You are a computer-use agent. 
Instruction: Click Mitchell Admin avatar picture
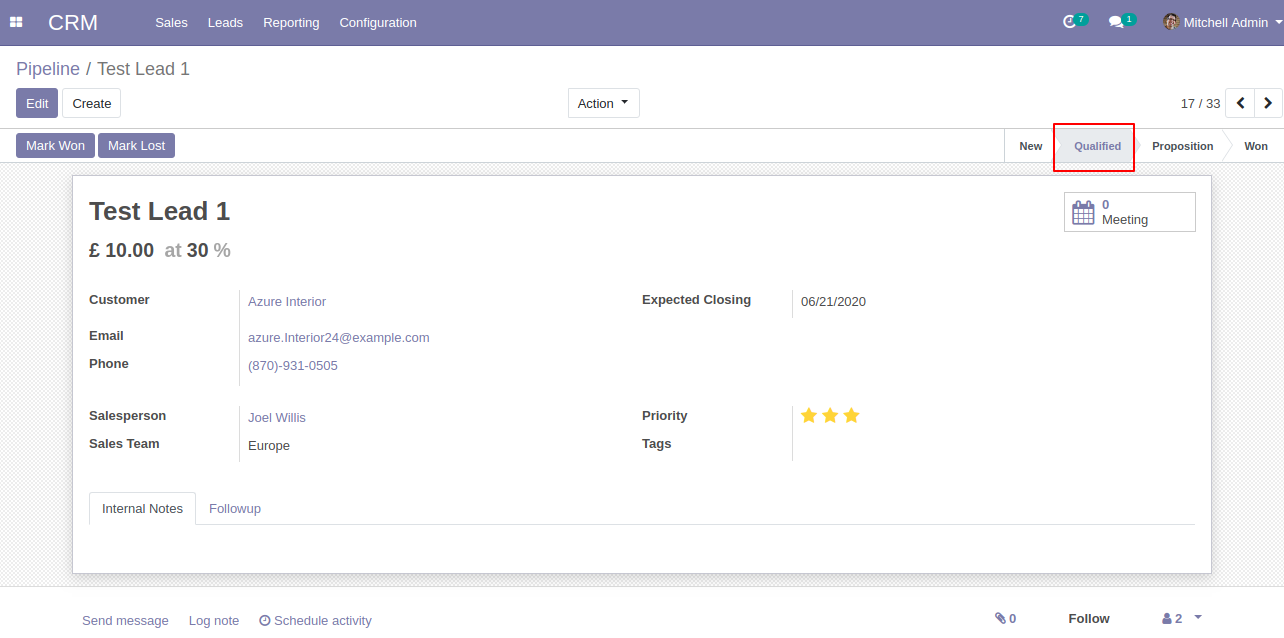(x=1170, y=22)
